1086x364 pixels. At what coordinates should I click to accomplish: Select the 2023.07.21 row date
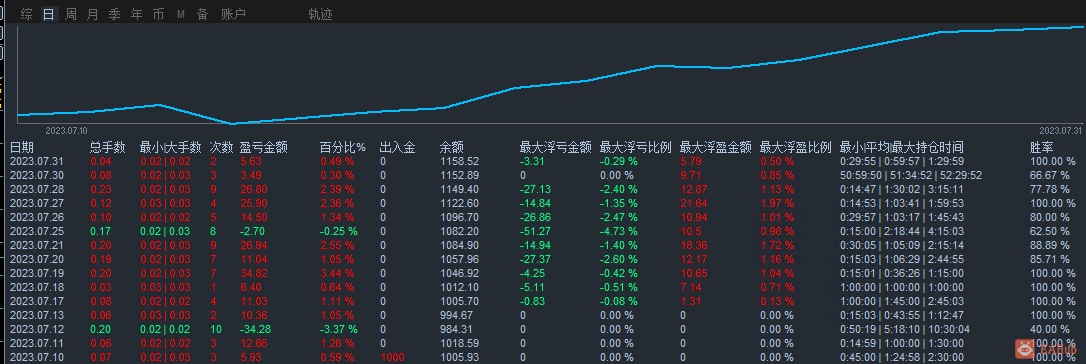(x=37, y=245)
